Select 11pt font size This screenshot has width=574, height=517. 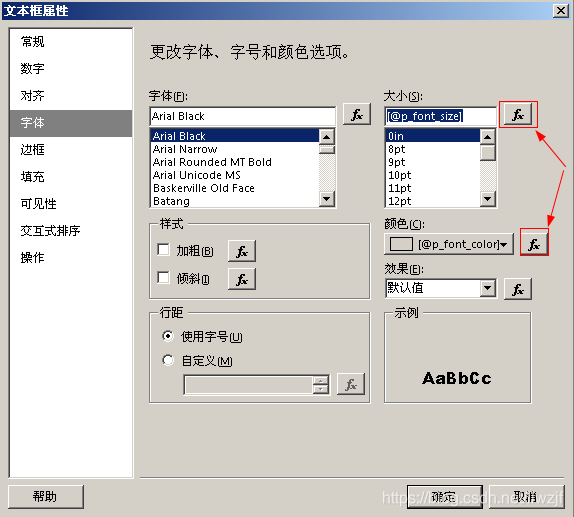pos(433,188)
